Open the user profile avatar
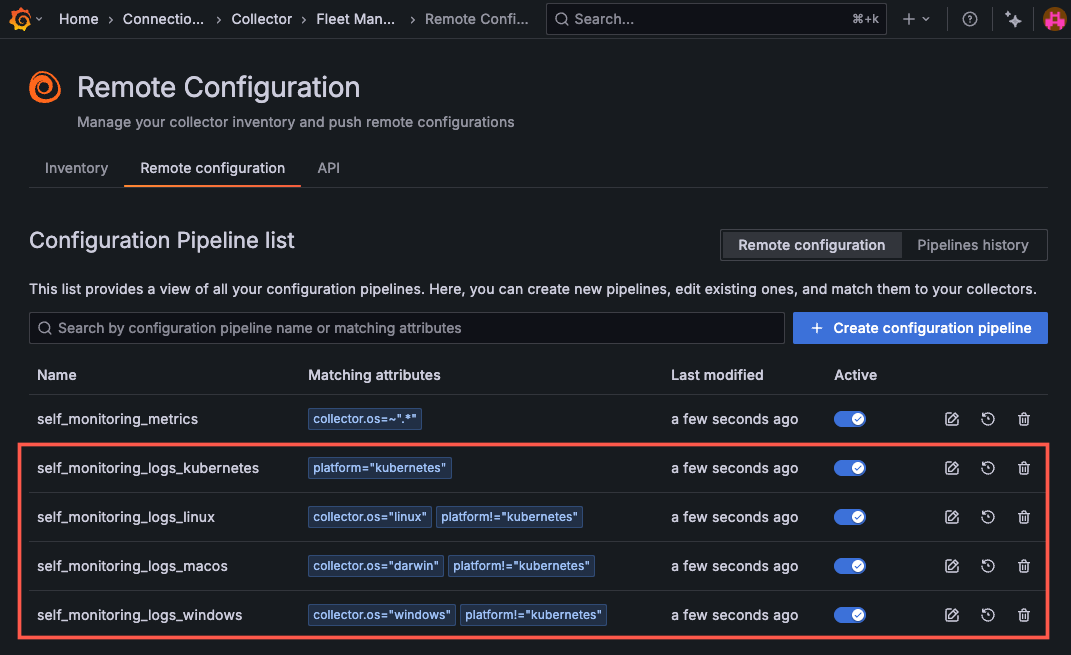This screenshot has height=655, width=1071. (x=1053, y=19)
